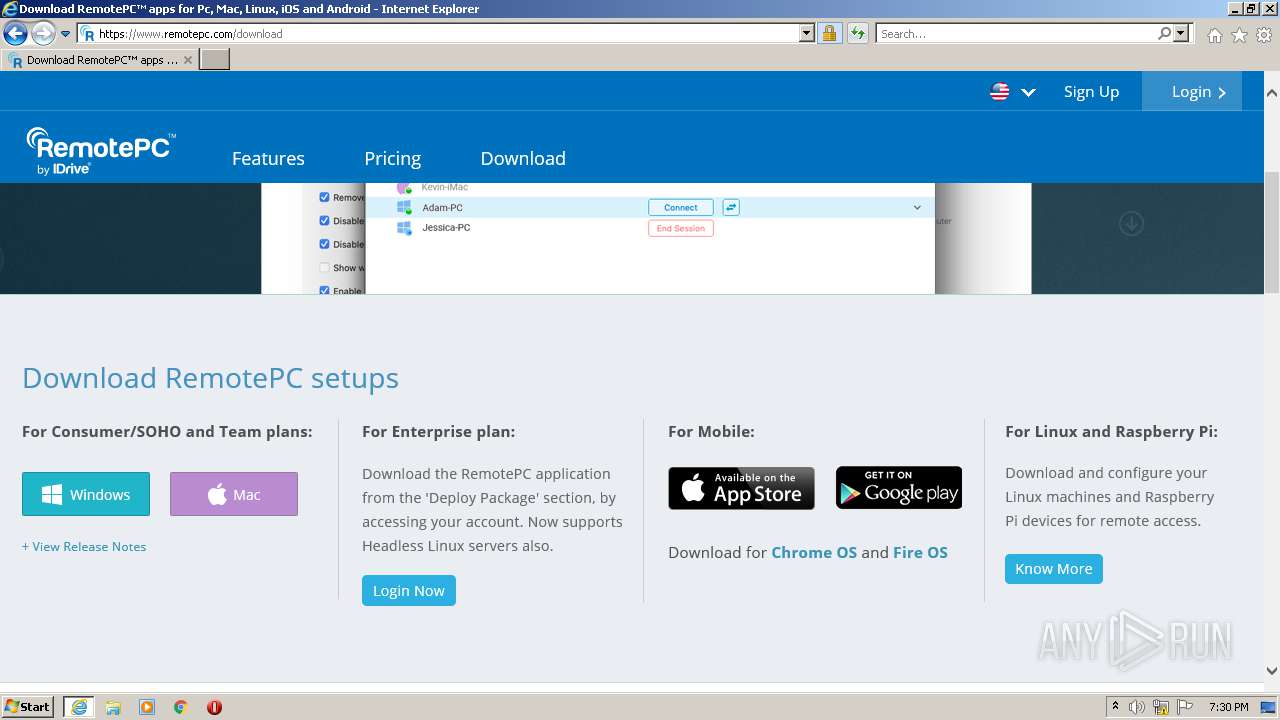Open the Chrome taskbar icon
Viewport: 1280px width, 720px height.
coord(181,707)
